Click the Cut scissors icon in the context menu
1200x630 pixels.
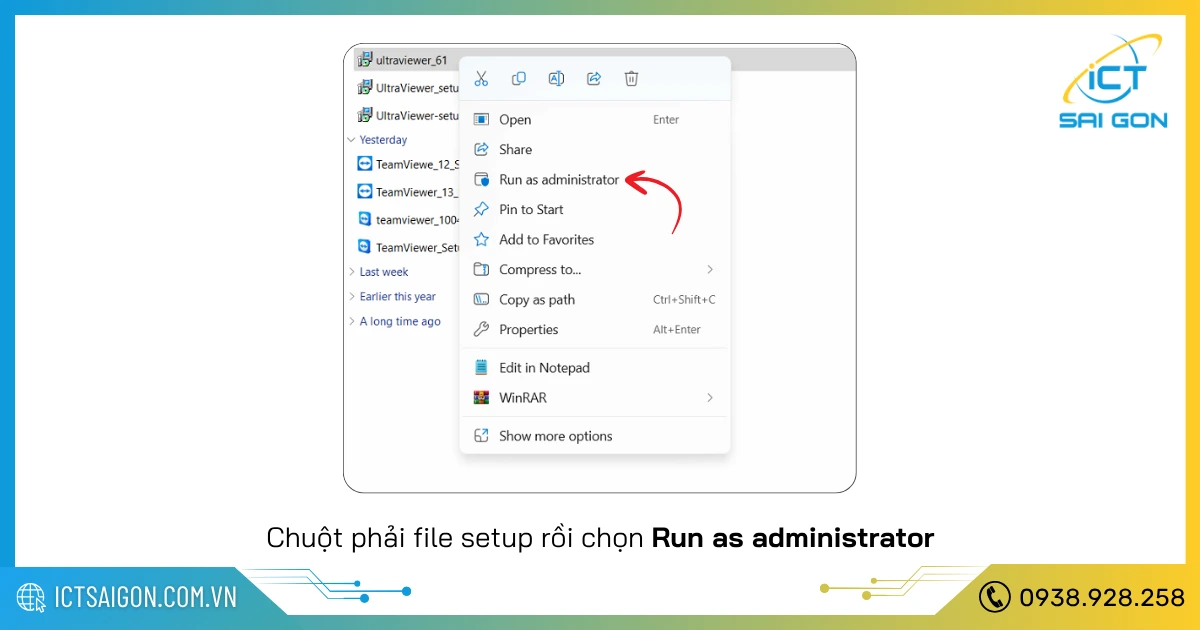[481, 78]
